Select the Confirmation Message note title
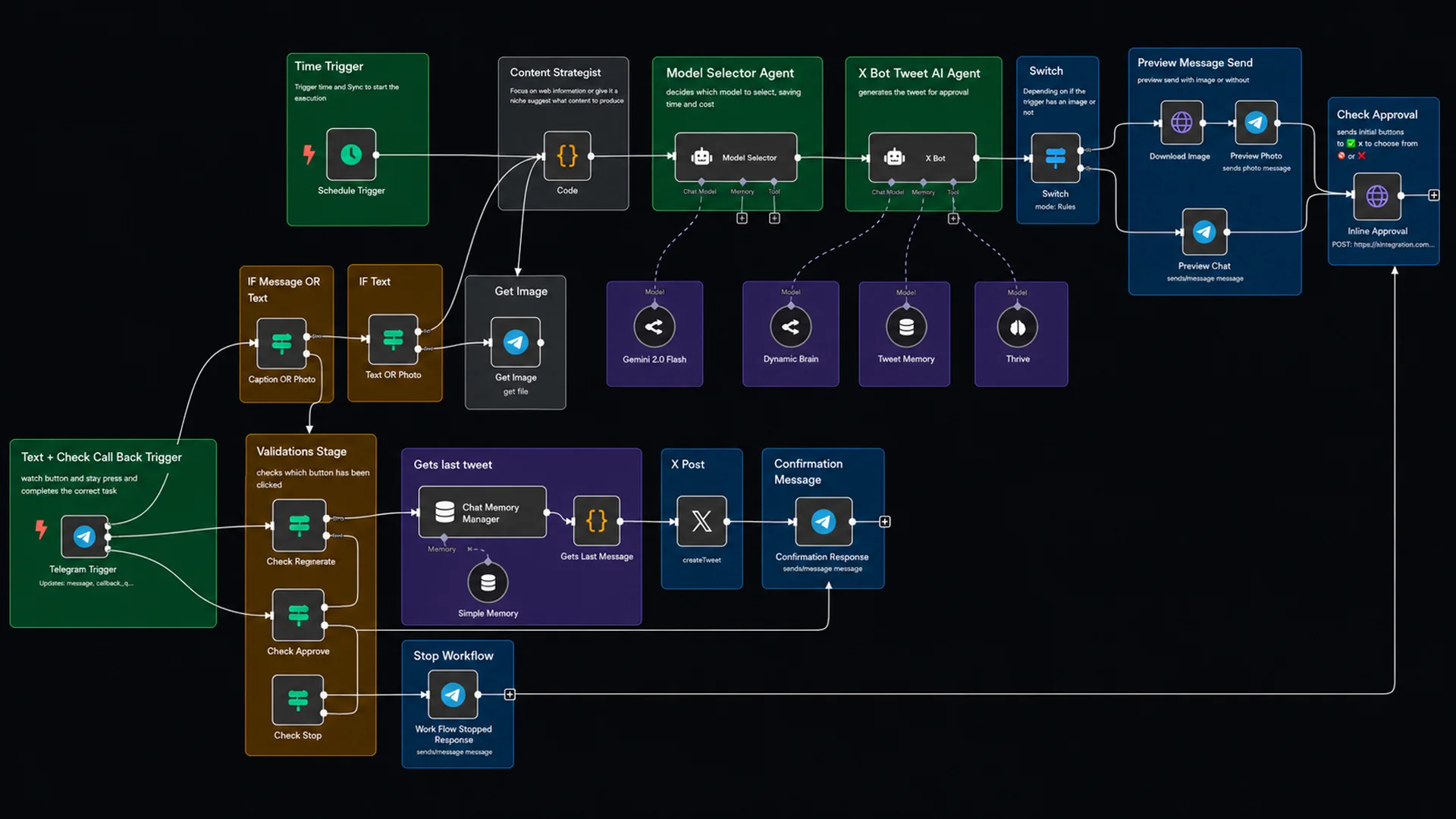 click(x=808, y=472)
